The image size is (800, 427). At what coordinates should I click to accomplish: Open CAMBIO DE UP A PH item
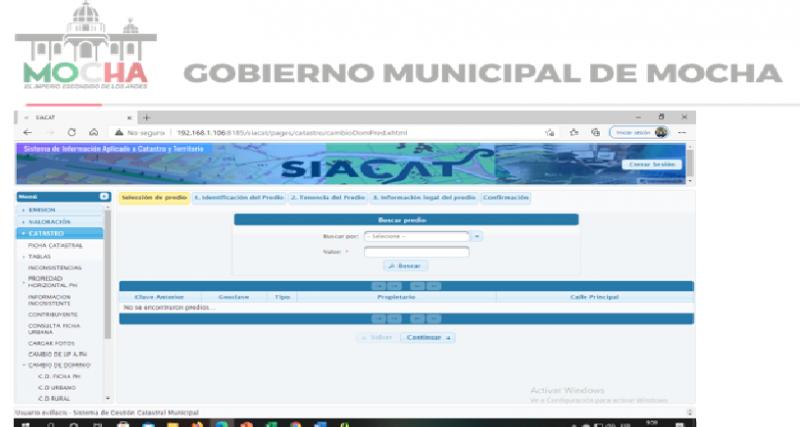(58, 354)
